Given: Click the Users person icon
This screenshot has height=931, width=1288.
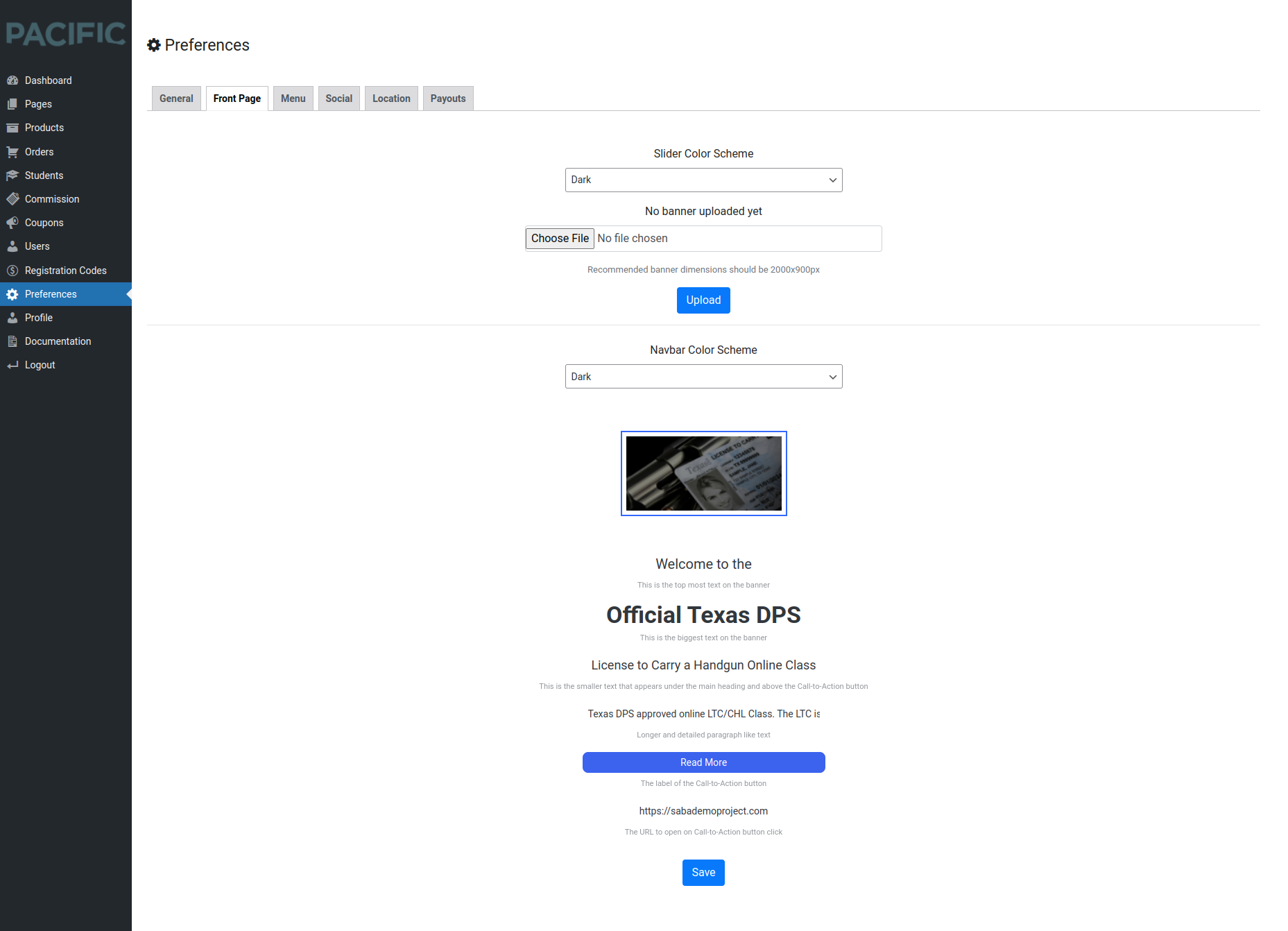Looking at the screenshot, I should pos(12,246).
